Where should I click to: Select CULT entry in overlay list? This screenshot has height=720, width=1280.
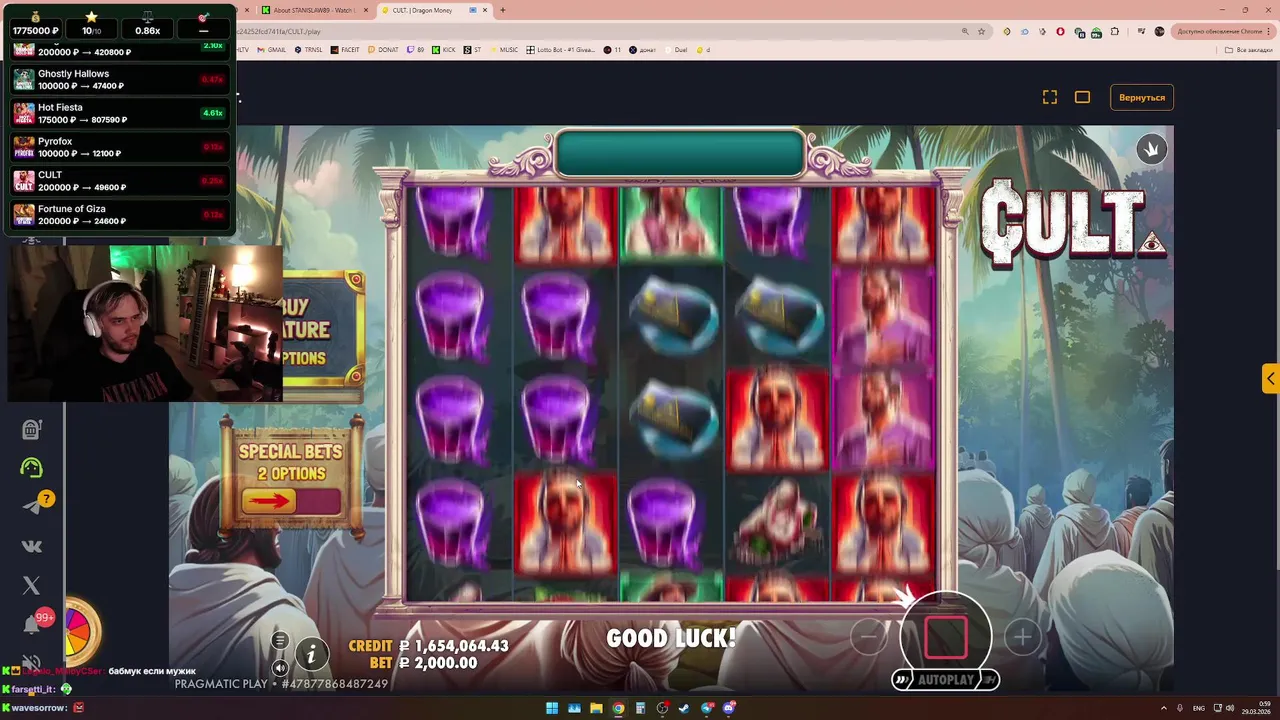pos(119,181)
